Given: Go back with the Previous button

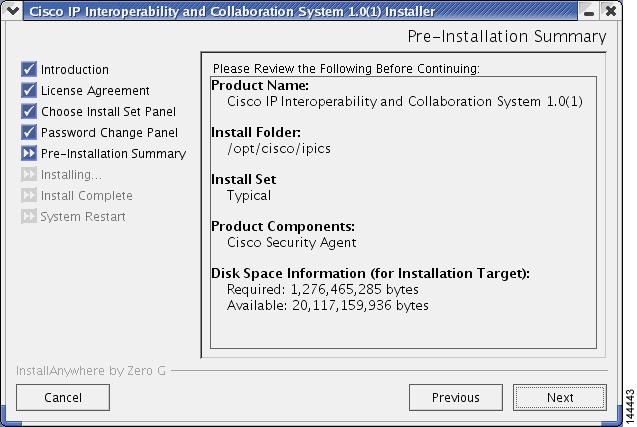Looking at the screenshot, I should [x=455, y=397].
